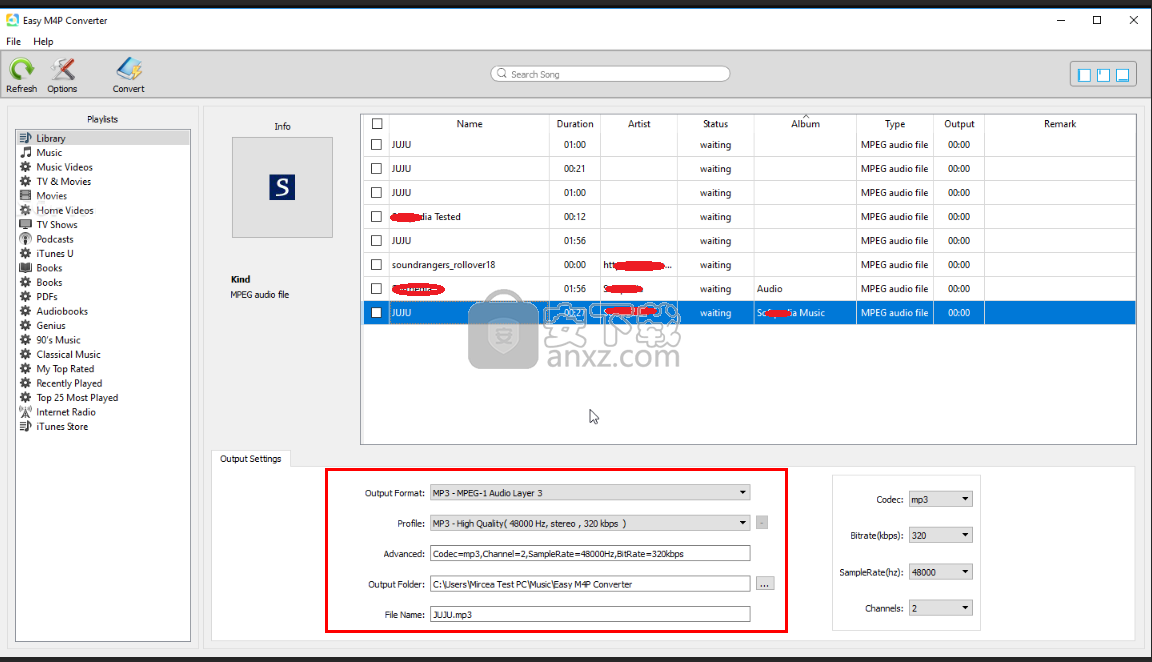Open the Music Videos playlist
Viewport: 1152px width, 662px height.
[64, 167]
